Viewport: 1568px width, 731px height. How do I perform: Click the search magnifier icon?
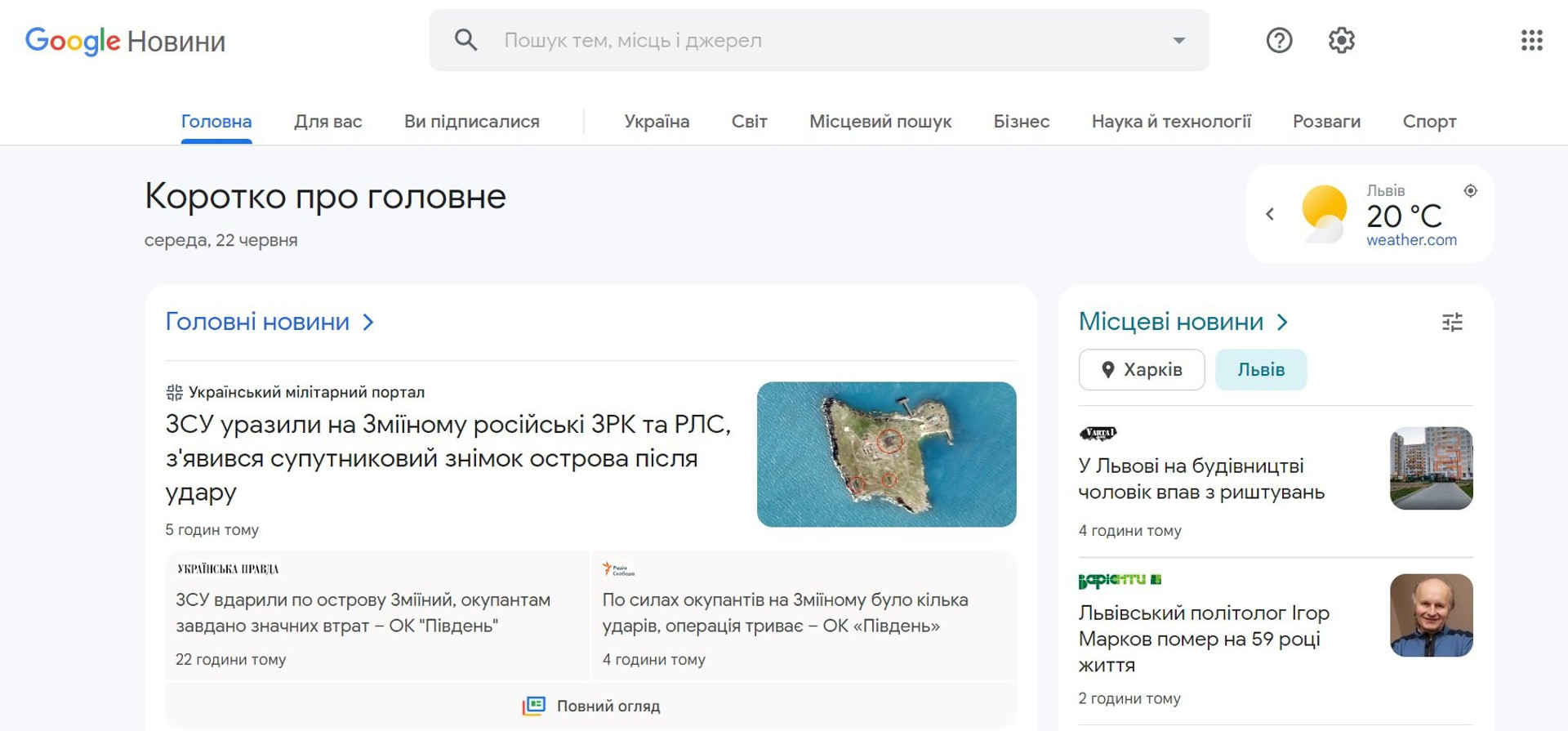pos(465,40)
